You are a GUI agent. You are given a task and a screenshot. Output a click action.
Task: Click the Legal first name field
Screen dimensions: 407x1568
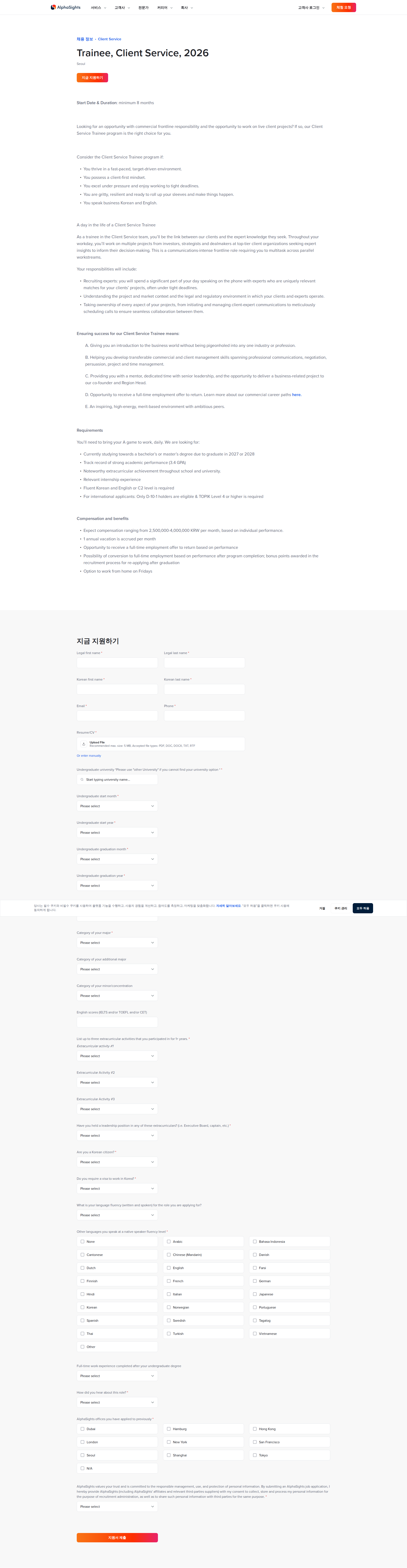117,663
